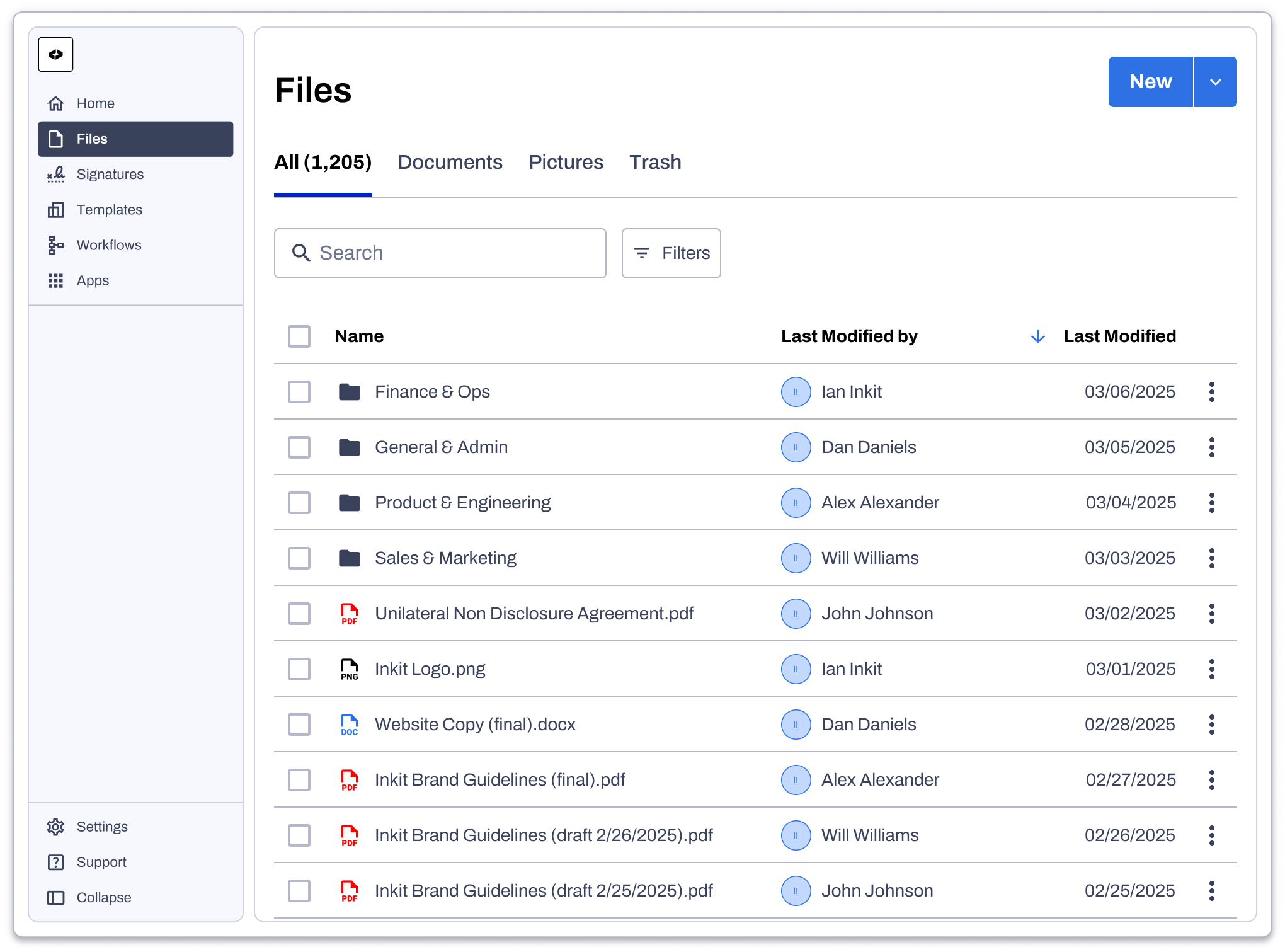Switch to the Documents tab
1285x952 pixels.
coord(450,163)
